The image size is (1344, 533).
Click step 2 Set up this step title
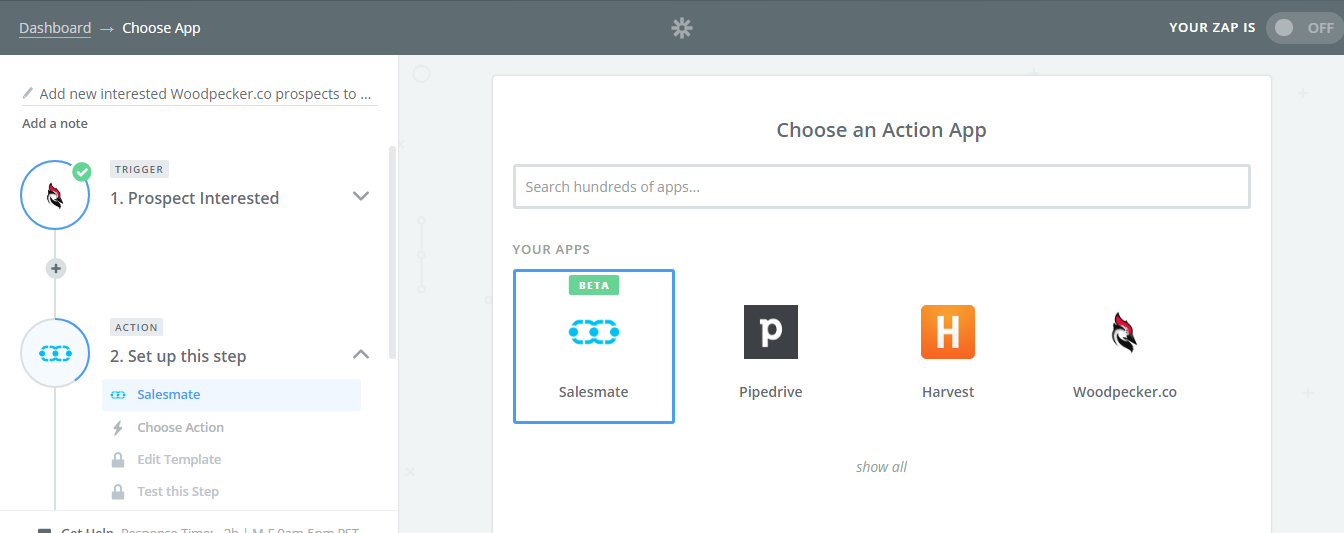pos(178,356)
